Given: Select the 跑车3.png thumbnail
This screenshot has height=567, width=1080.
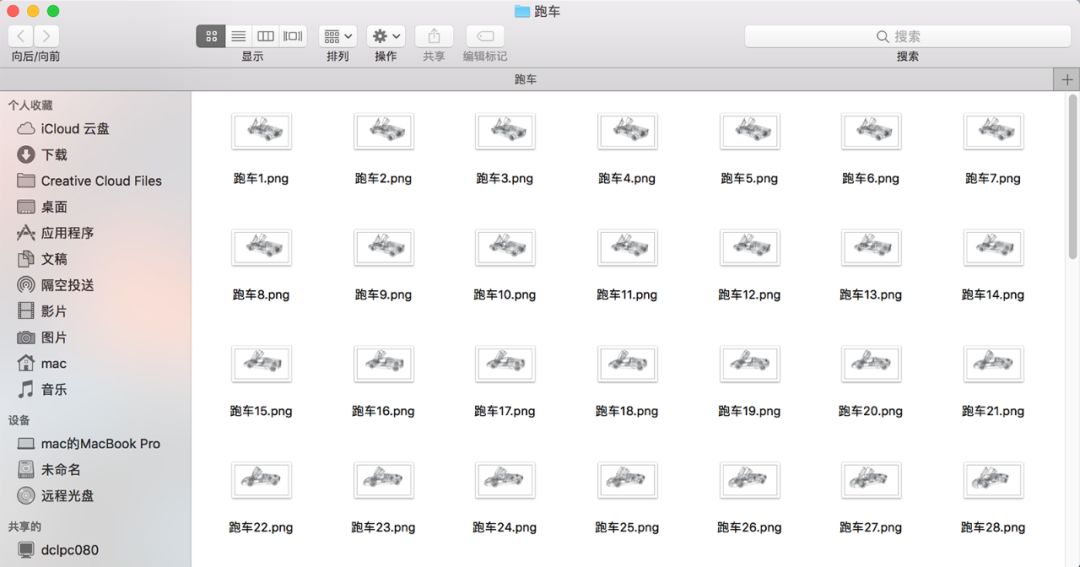Looking at the screenshot, I should (x=505, y=131).
